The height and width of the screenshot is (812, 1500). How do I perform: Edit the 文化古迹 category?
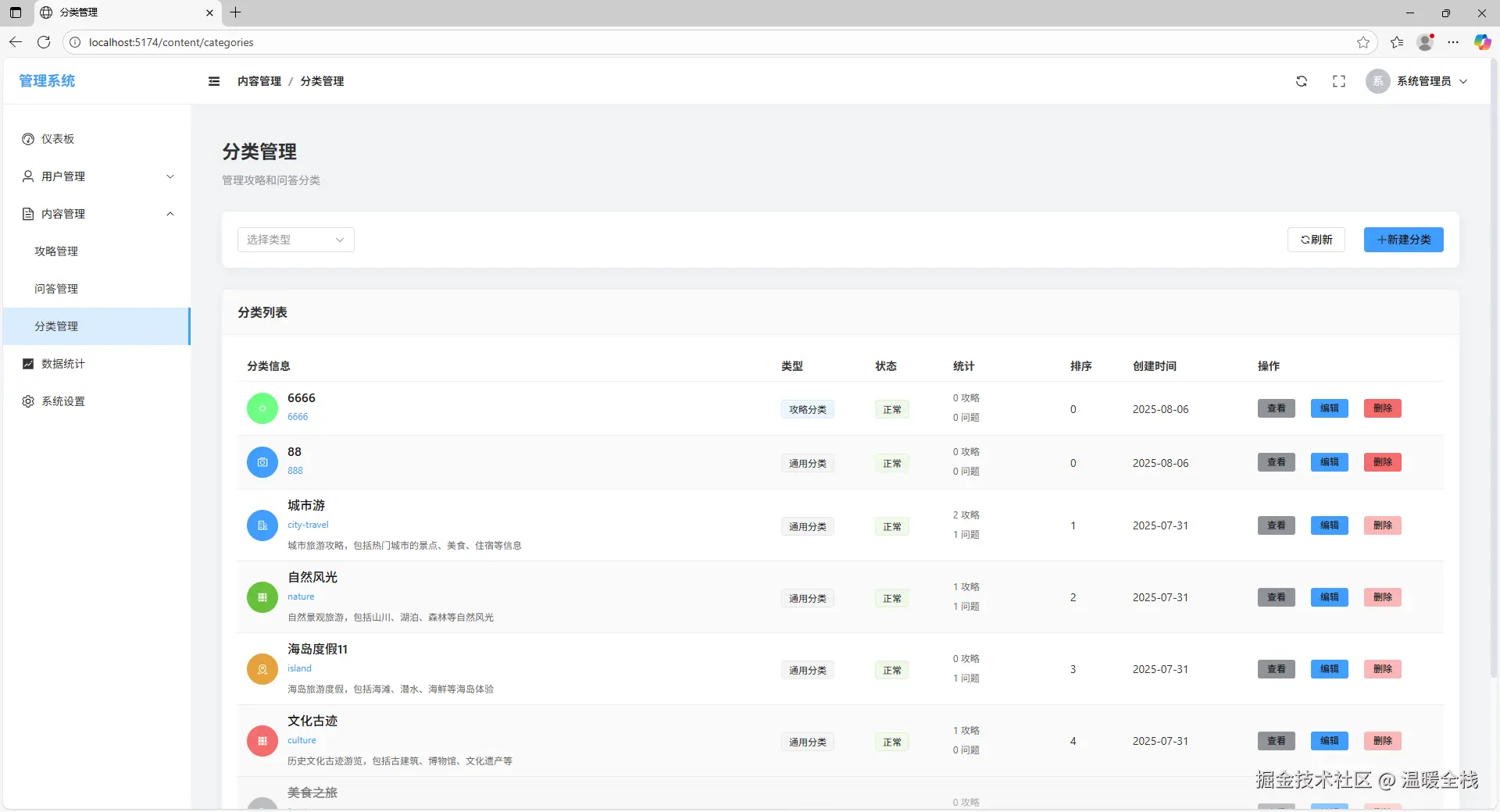1330,741
